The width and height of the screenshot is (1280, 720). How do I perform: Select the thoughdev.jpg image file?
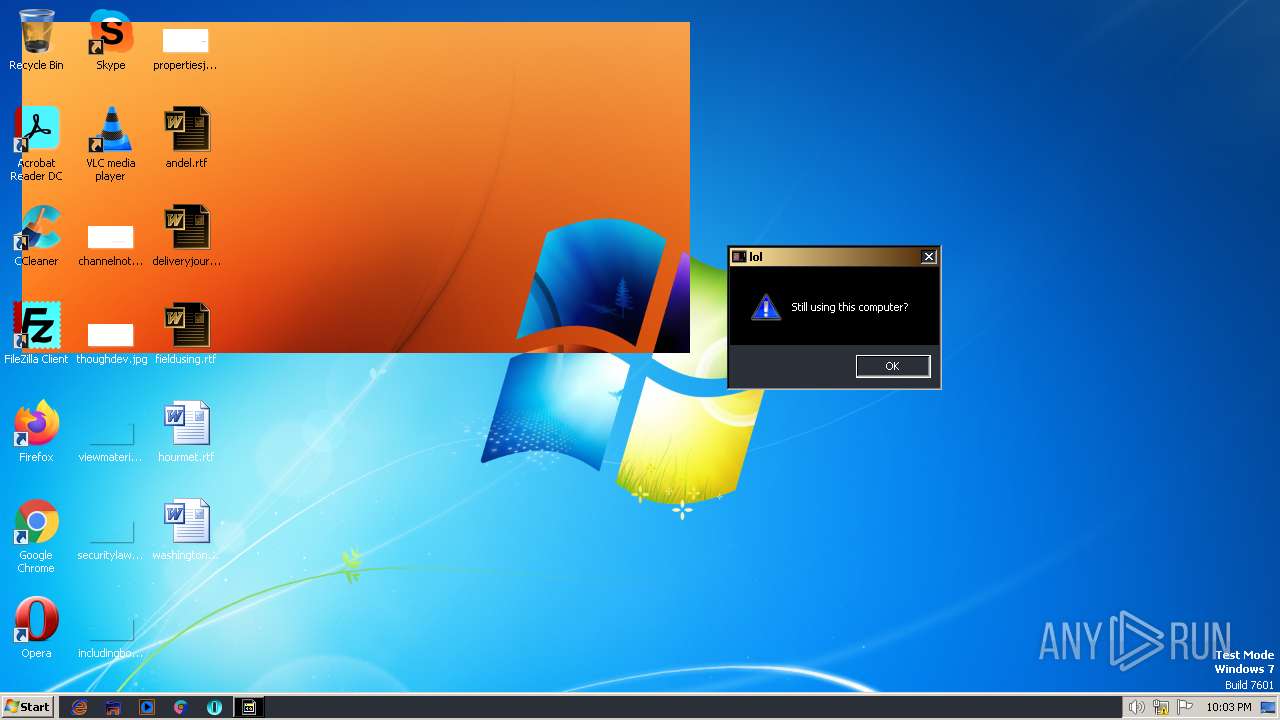(x=111, y=342)
